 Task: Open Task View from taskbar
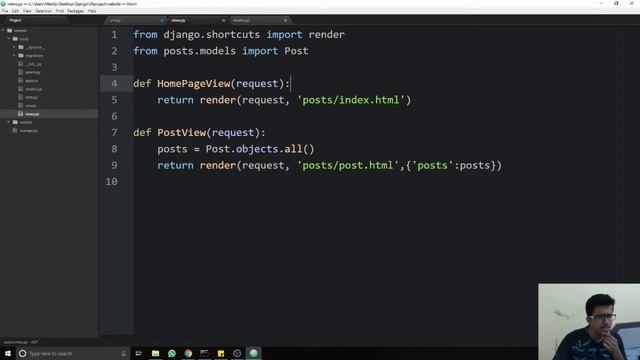[x=138, y=353]
